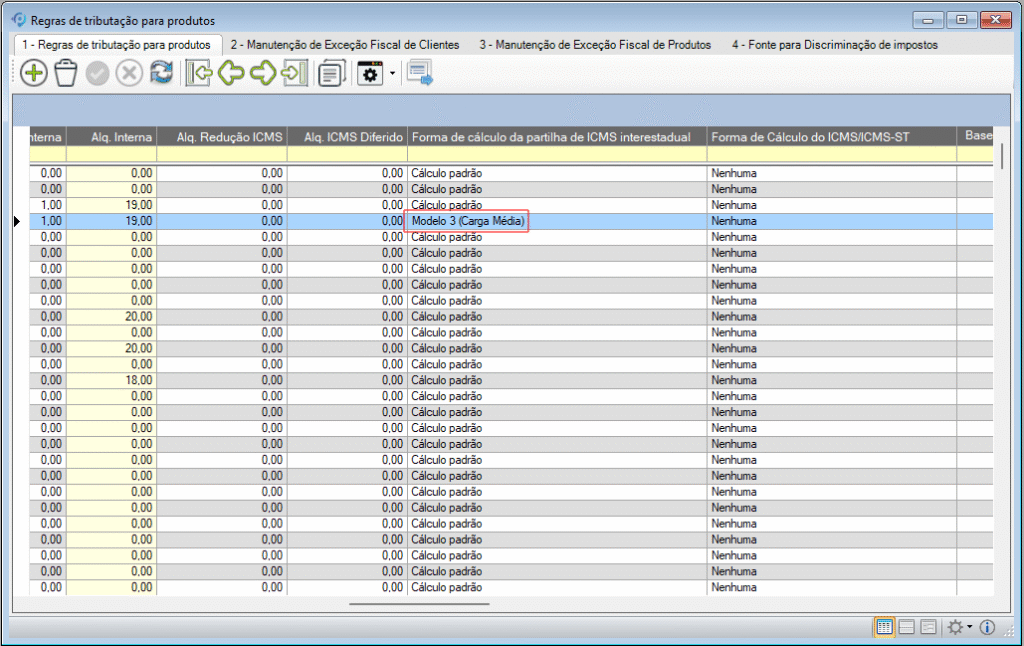Go to the first record arrow
1024x646 pixels.
(x=198, y=74)
